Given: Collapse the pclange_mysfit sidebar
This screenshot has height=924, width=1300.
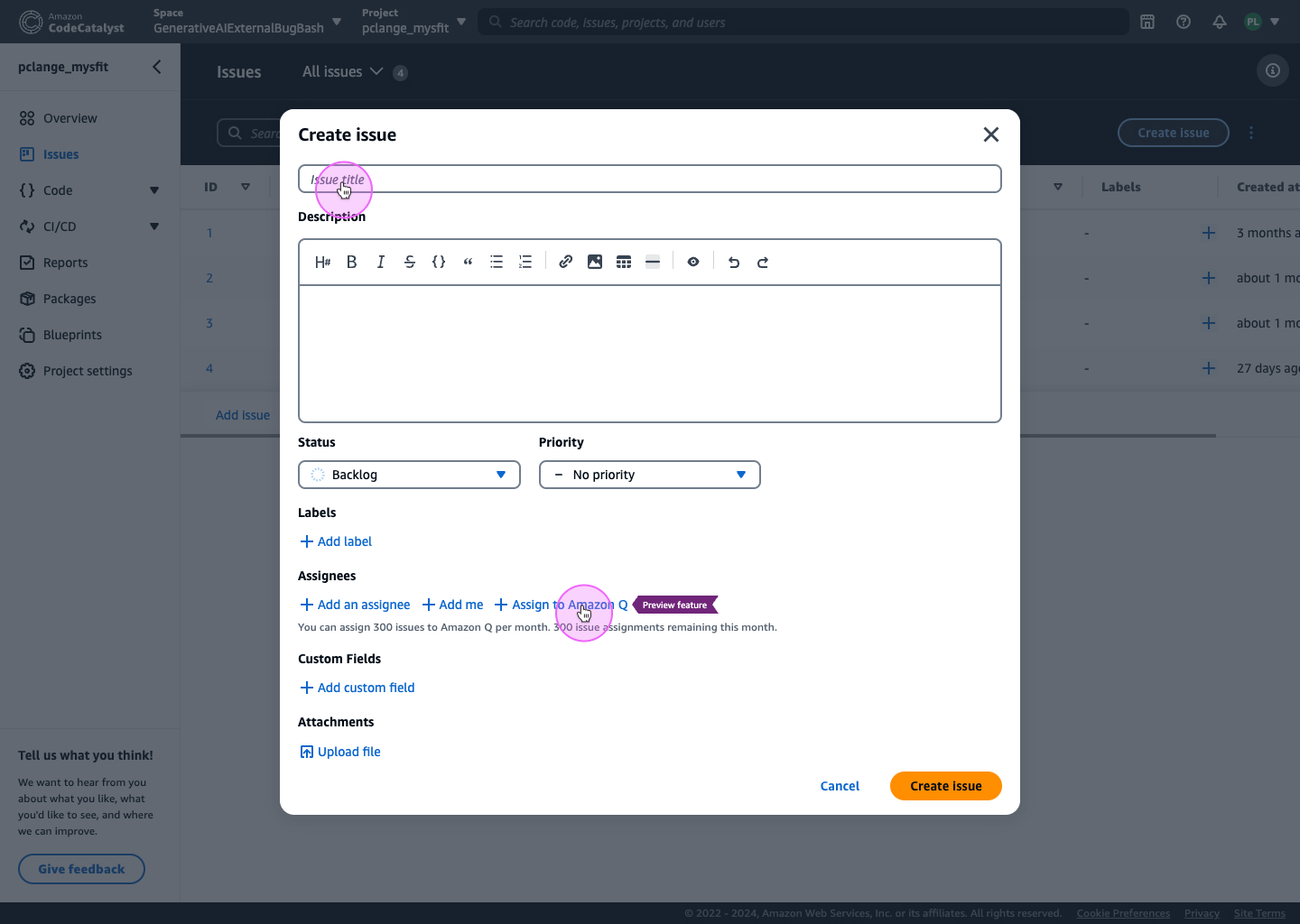Looking at the screenshot, I should 157,67.
